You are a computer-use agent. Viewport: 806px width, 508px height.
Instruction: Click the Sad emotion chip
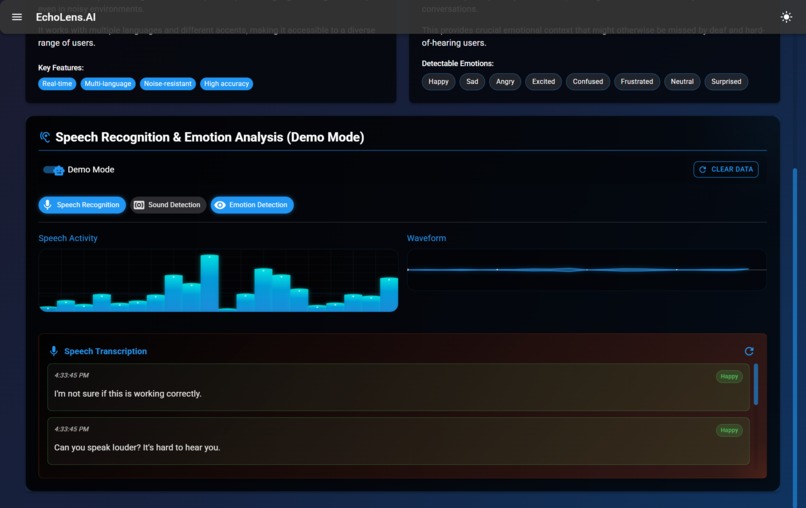(x=472, y=82)
